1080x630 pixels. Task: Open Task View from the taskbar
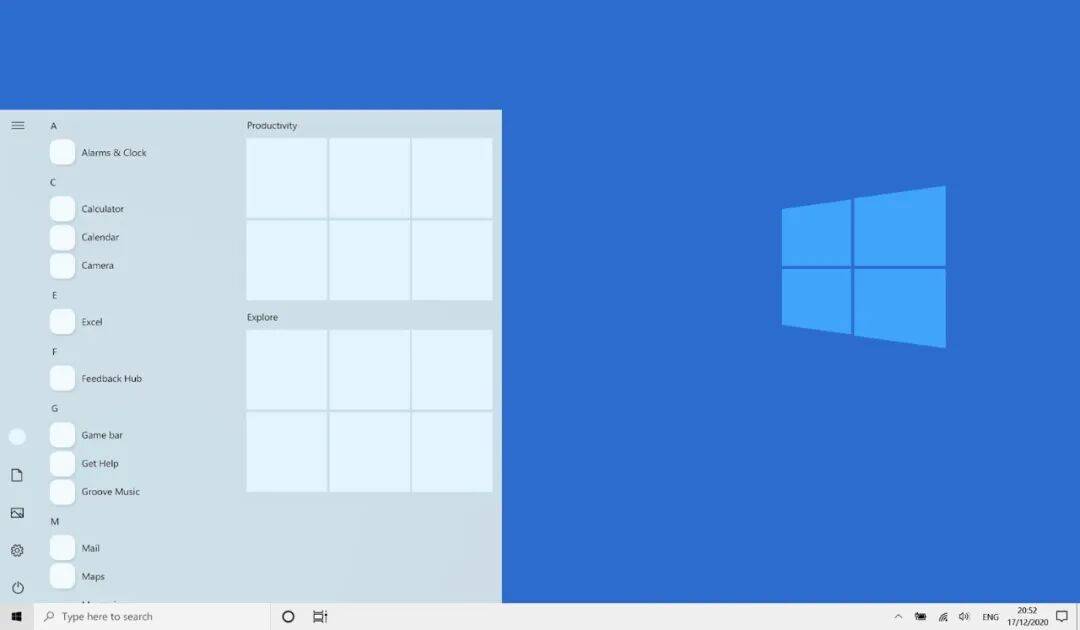319,616
